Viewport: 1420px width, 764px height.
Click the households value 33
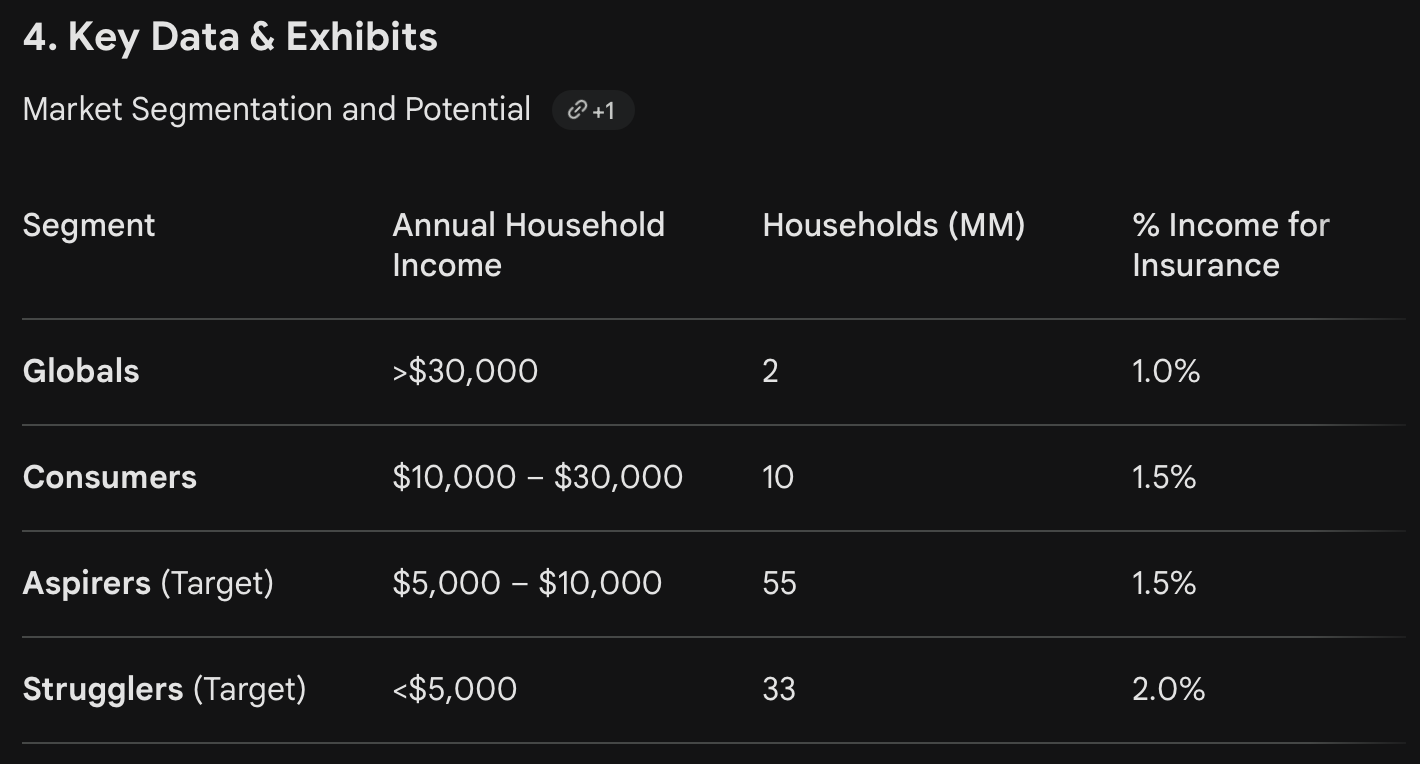pyautogui.click(x=779, y=689)
